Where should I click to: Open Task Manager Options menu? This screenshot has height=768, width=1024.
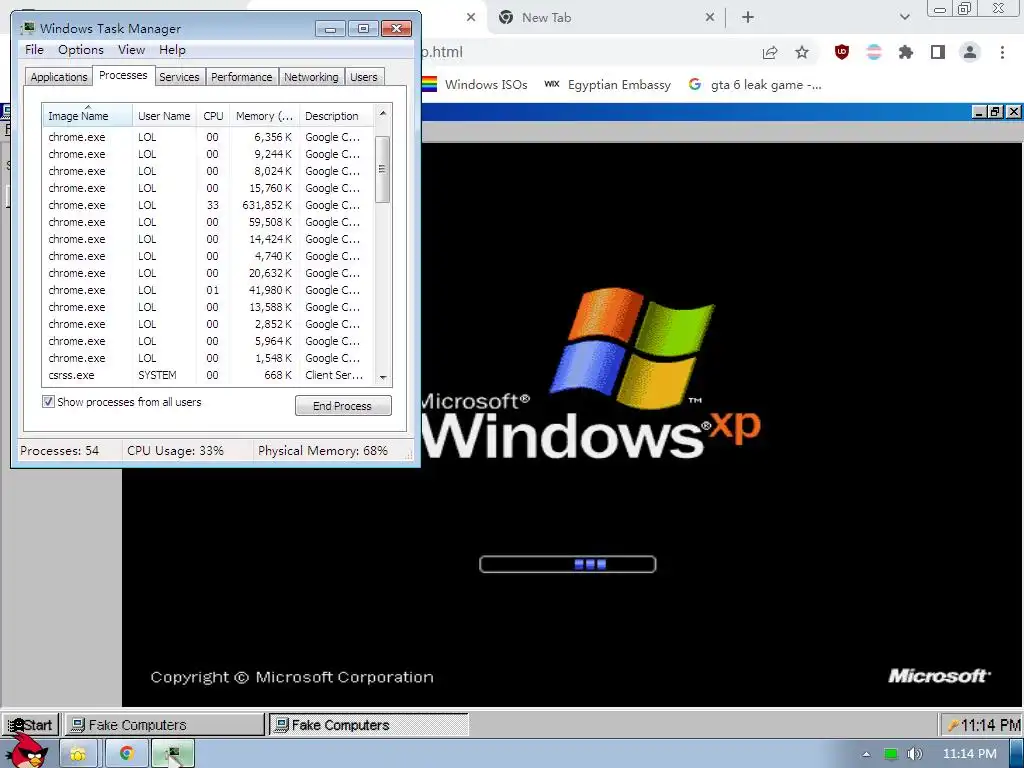pos(80,50)
